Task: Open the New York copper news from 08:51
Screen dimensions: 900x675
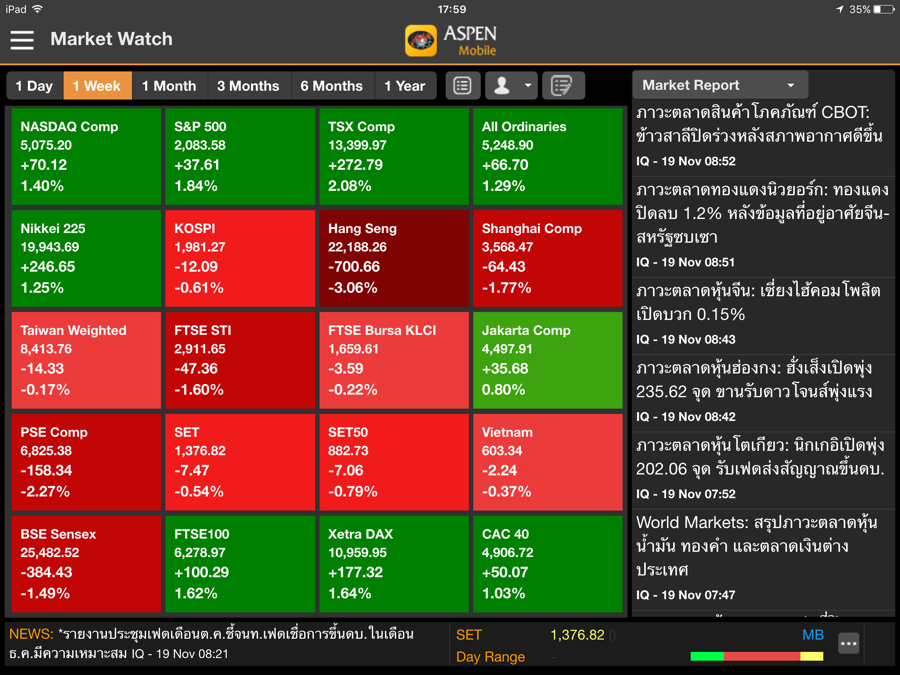Action: pos(763,226)
